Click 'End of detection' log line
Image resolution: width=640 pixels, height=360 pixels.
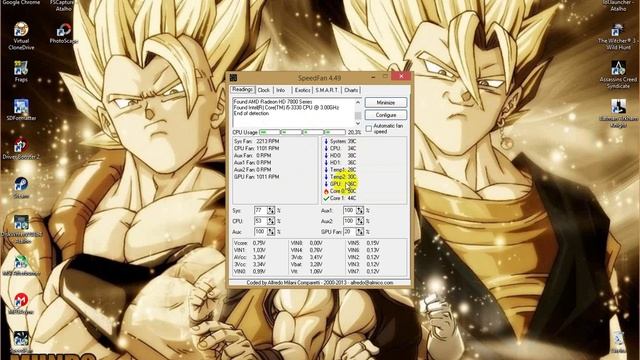click(251, 113)
